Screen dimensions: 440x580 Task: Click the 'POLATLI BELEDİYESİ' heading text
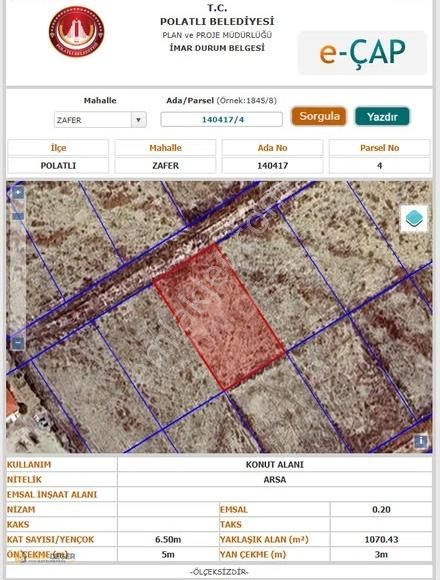pyautogui.click(x=217, y=21)
